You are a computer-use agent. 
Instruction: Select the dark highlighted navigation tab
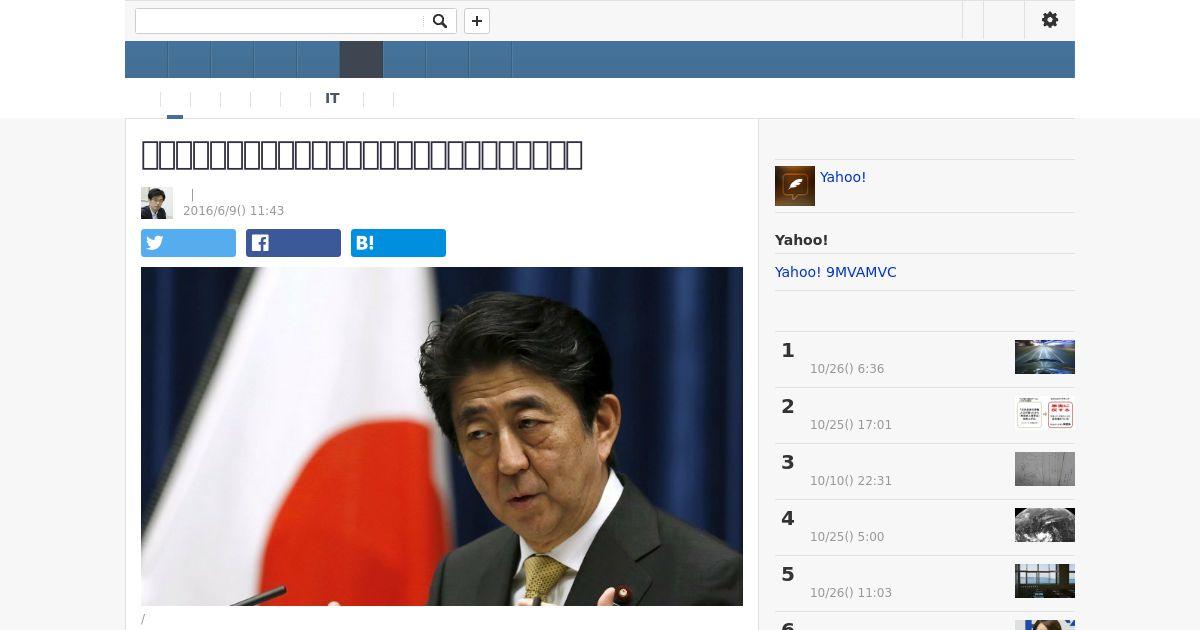pos(361,60)
